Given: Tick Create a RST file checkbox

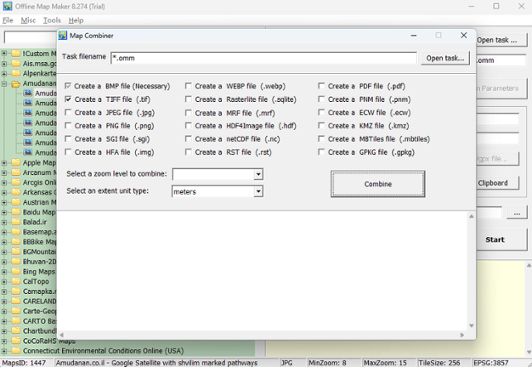Looking at the screenshot, I should click(188, 152).
